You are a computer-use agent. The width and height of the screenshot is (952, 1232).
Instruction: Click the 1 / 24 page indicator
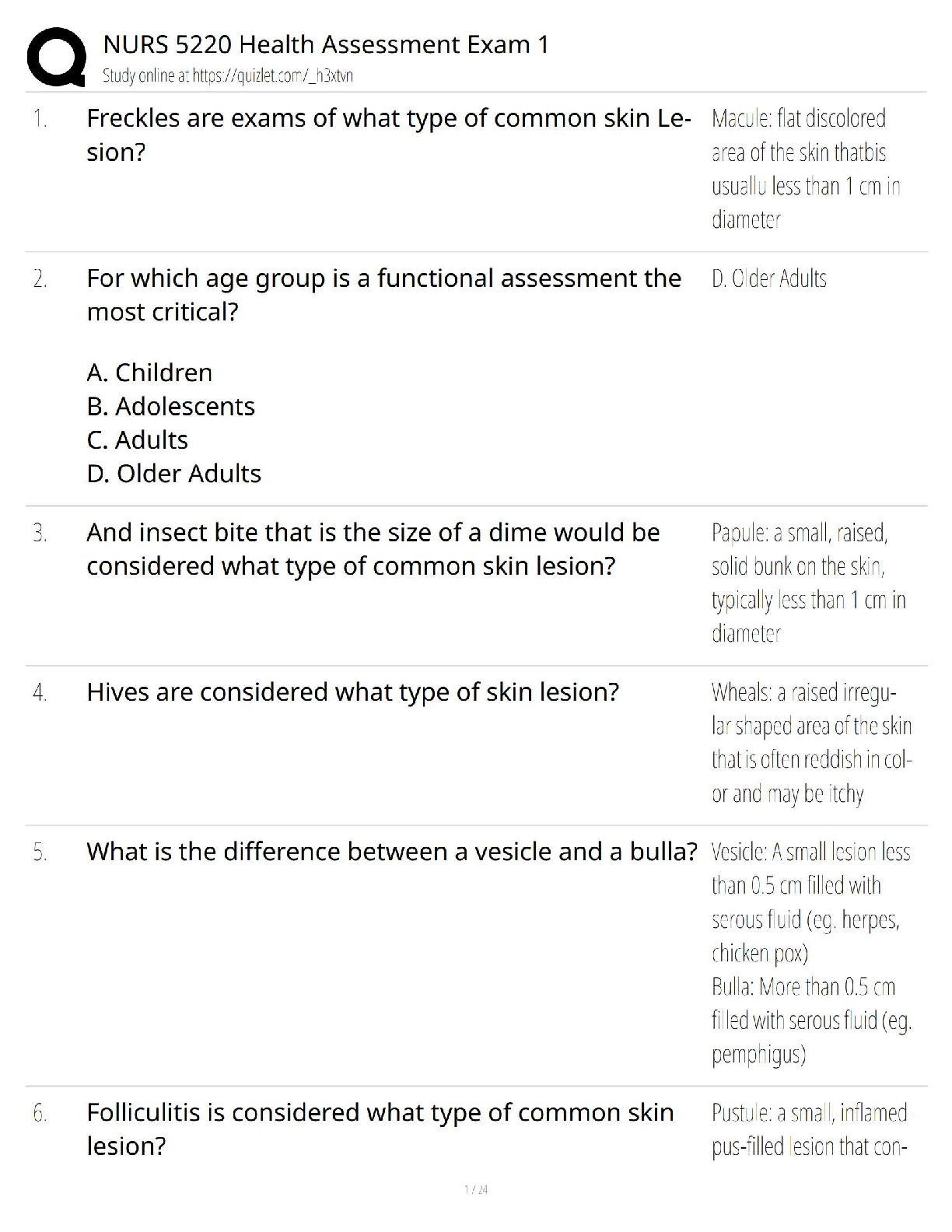(x=476, y=1189)
